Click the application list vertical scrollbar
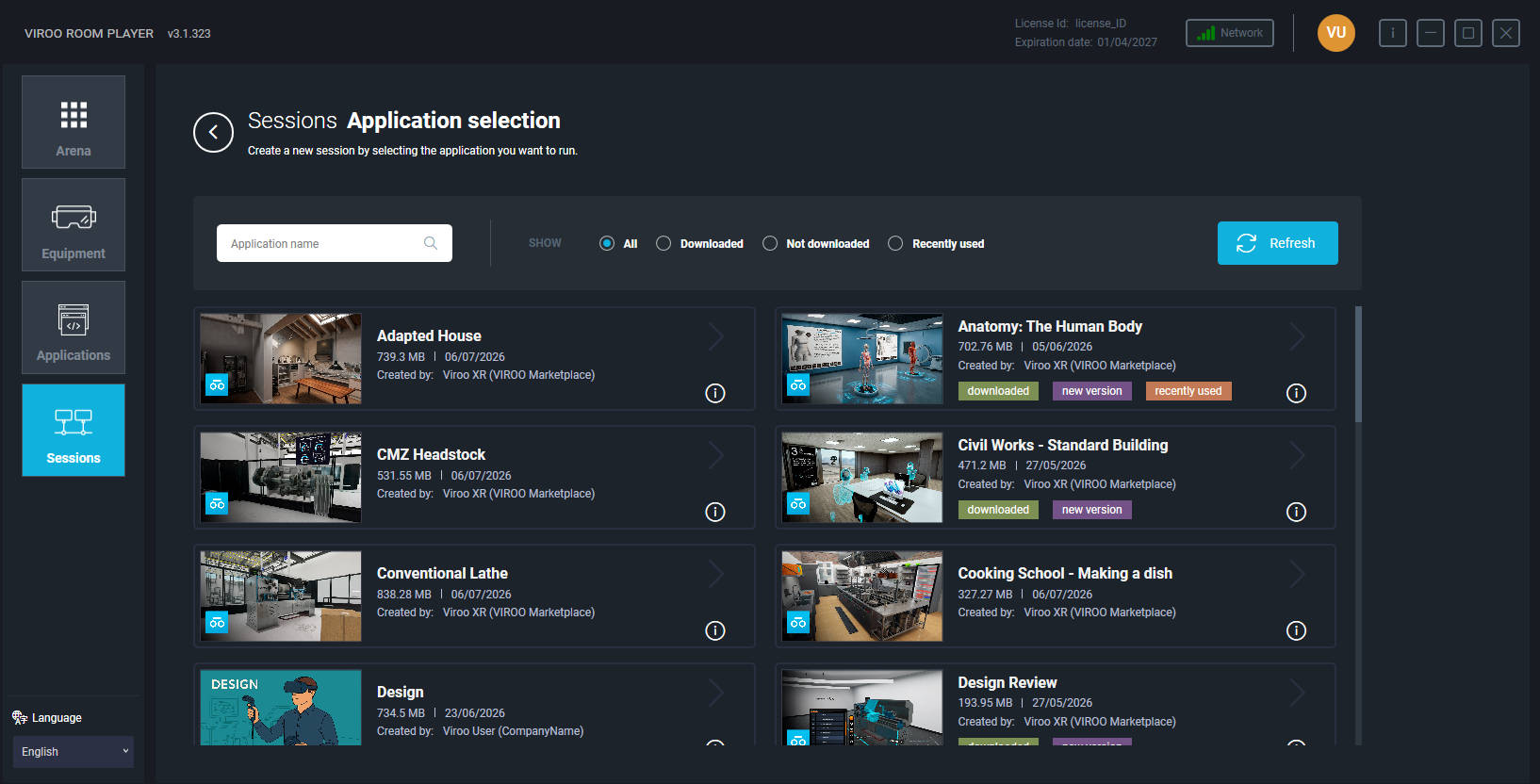Viewport: 1540px width, 784px height. coord(1358,364)
